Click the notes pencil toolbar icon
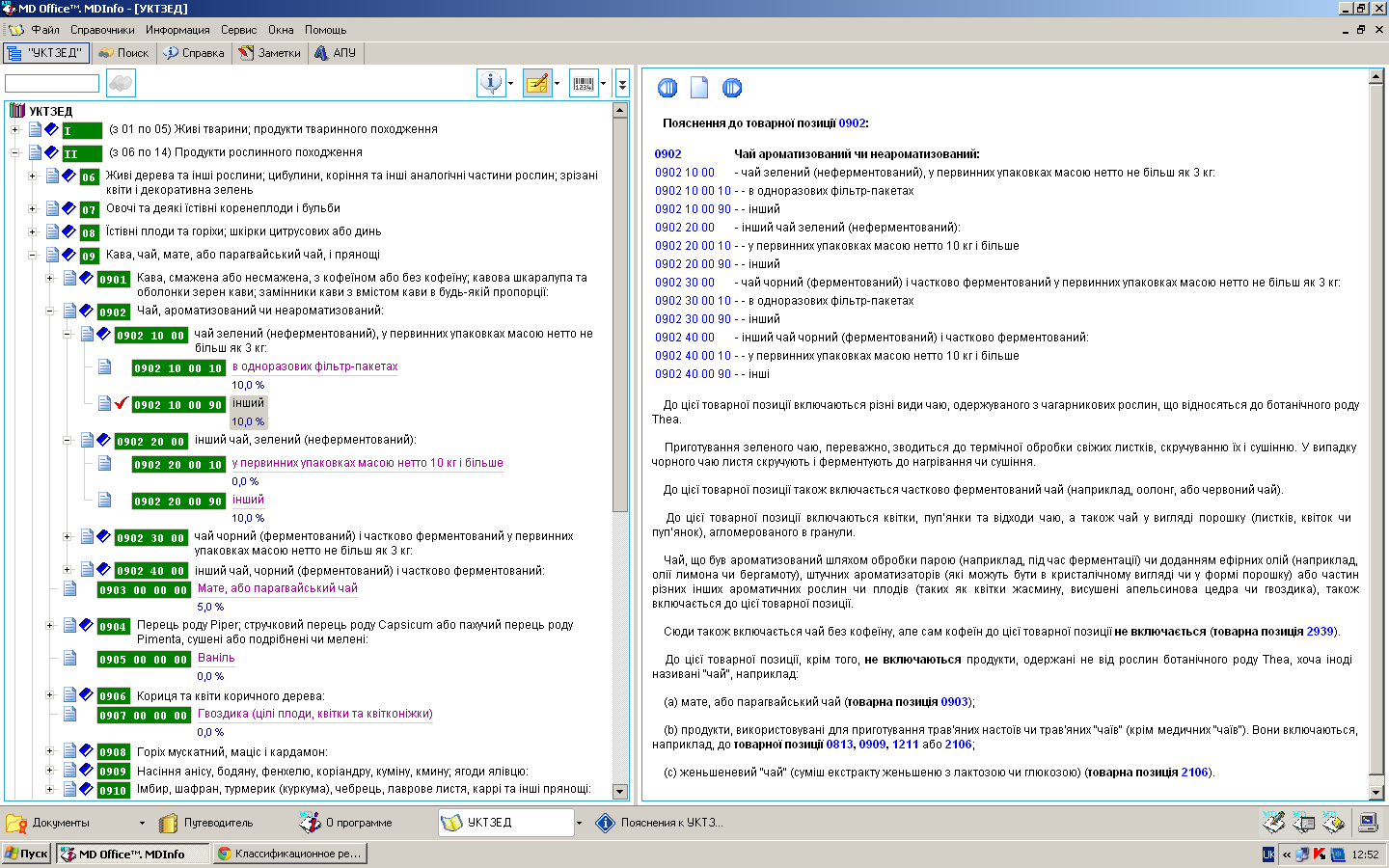 (x=537, y=83)
